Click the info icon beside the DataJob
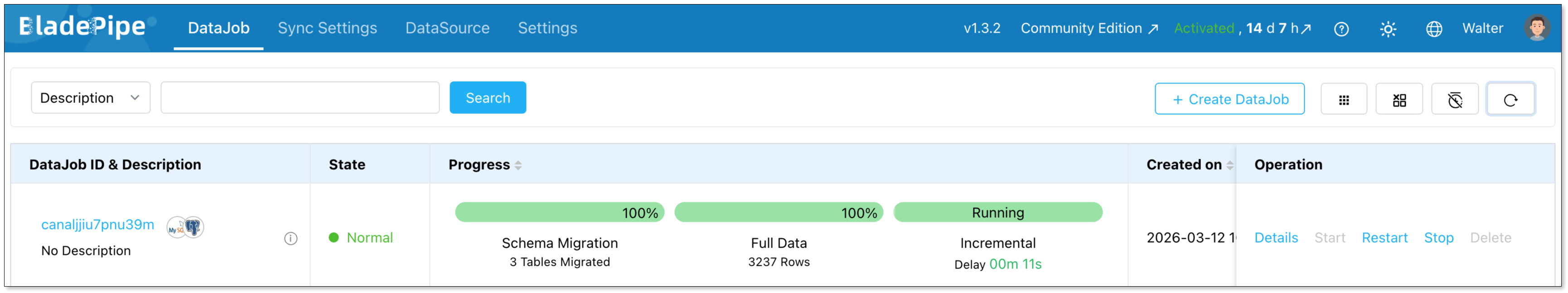Screen dimensions: 1568x293 tap(291, 239)
